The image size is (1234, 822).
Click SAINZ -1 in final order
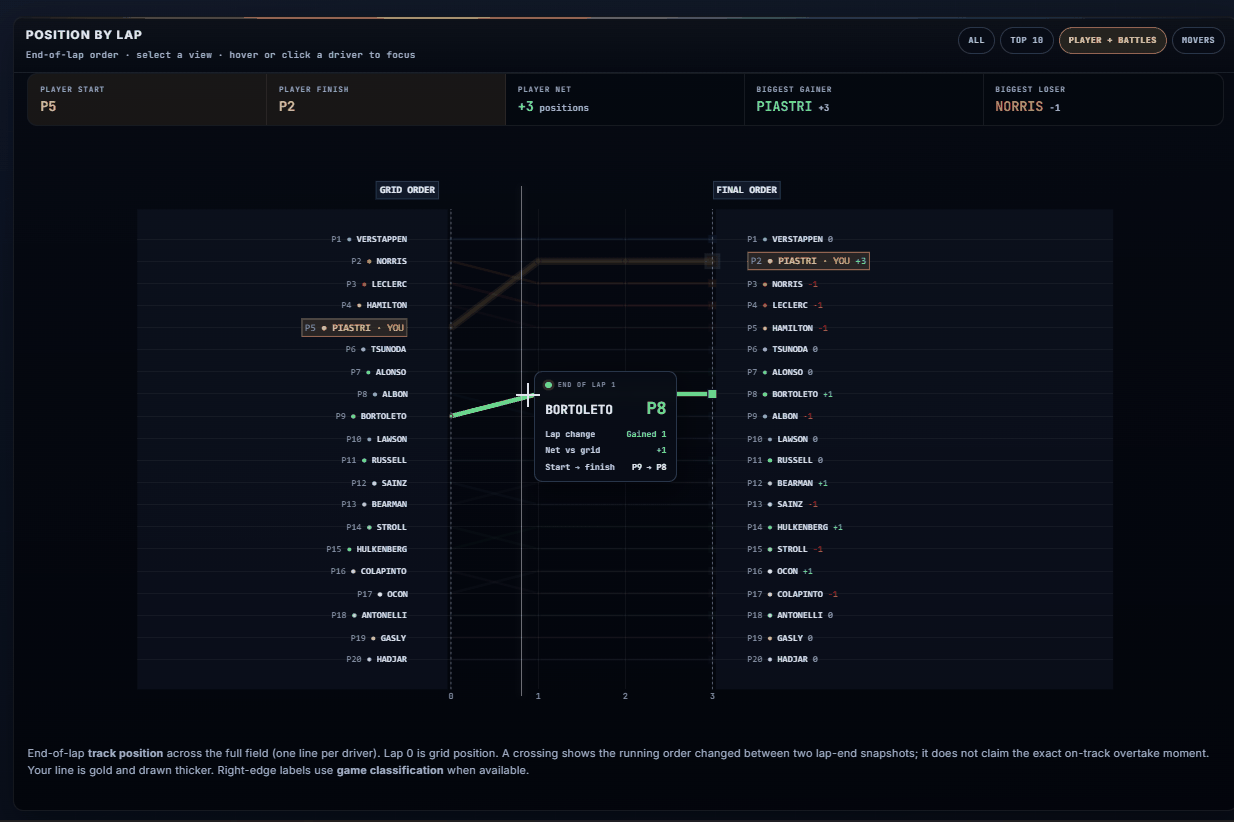pos(783,504)
